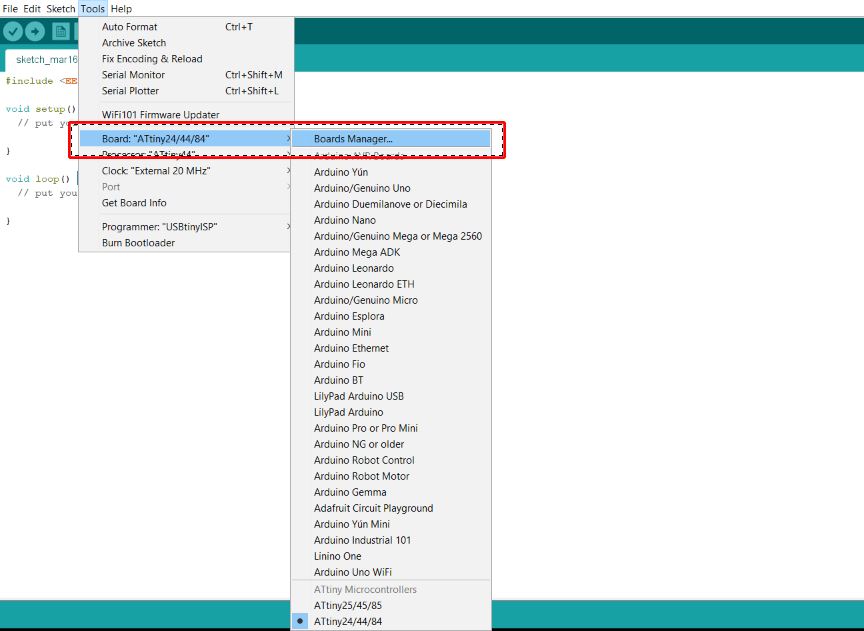
Task: Select Arduino Leonardo board
Action: [391, 268]
